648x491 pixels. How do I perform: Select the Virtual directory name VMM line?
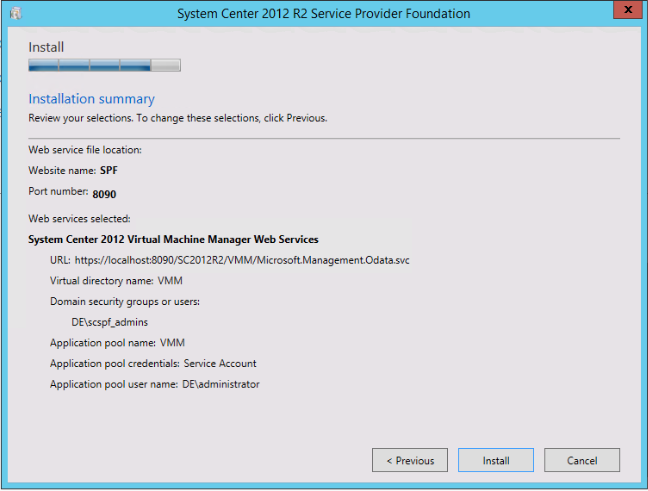point(116,281)
